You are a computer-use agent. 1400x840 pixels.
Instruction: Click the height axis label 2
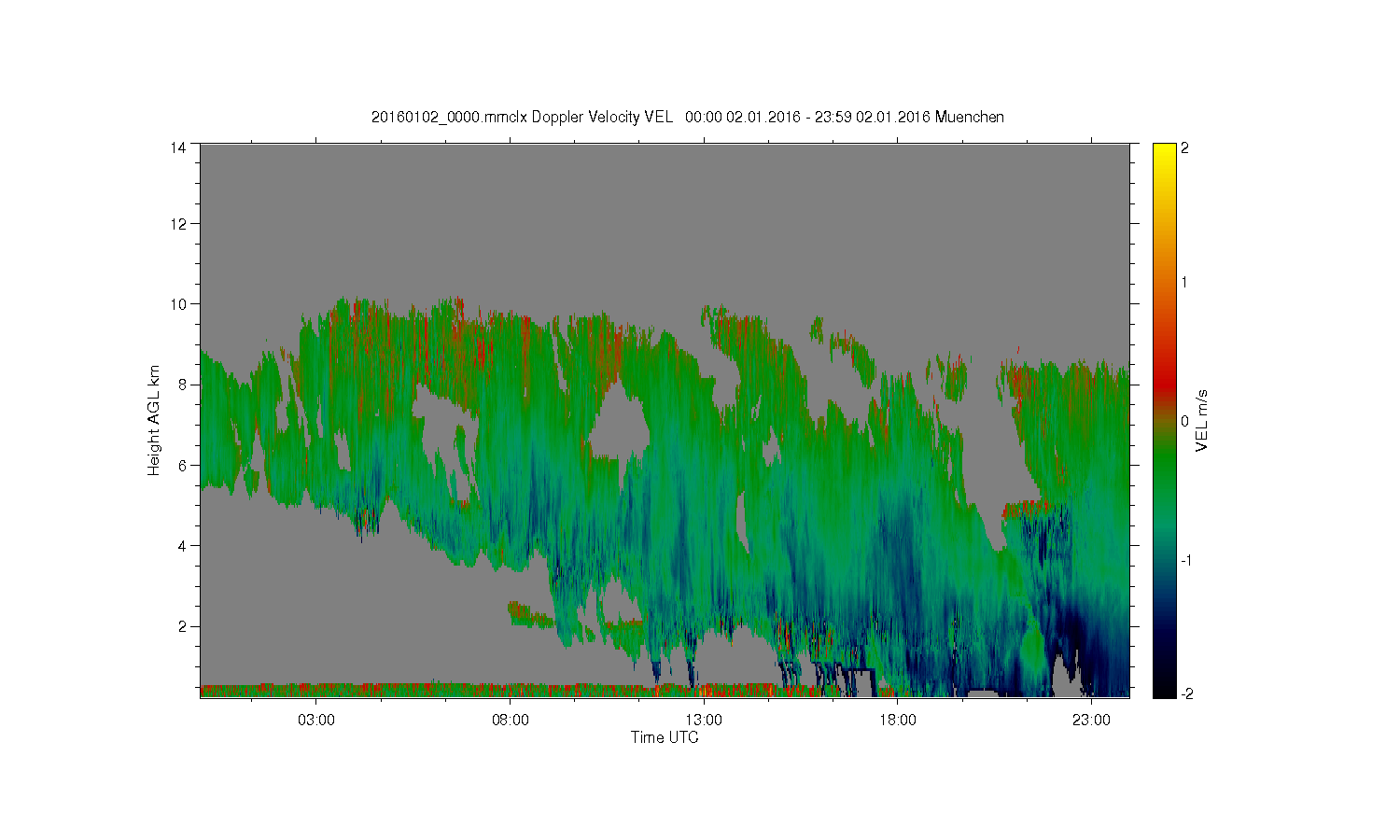pos(181,626)
